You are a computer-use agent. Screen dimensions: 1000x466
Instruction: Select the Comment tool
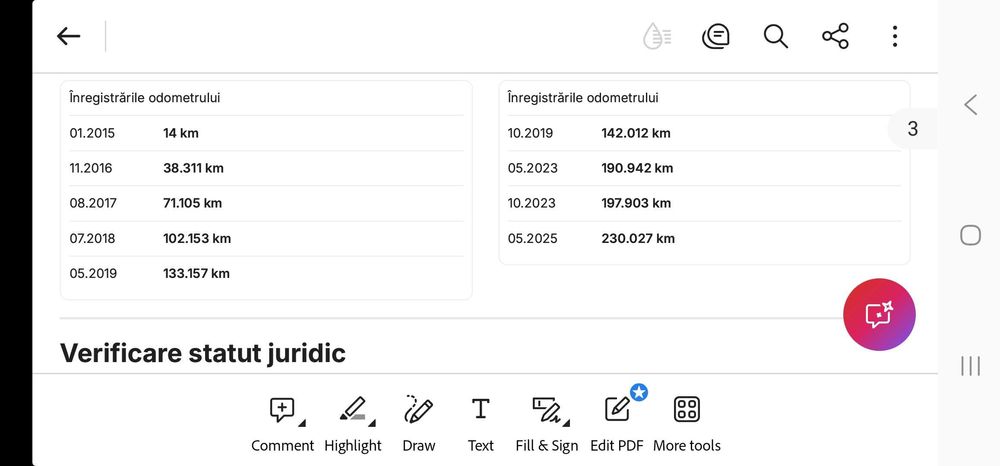tap(283, 410)
